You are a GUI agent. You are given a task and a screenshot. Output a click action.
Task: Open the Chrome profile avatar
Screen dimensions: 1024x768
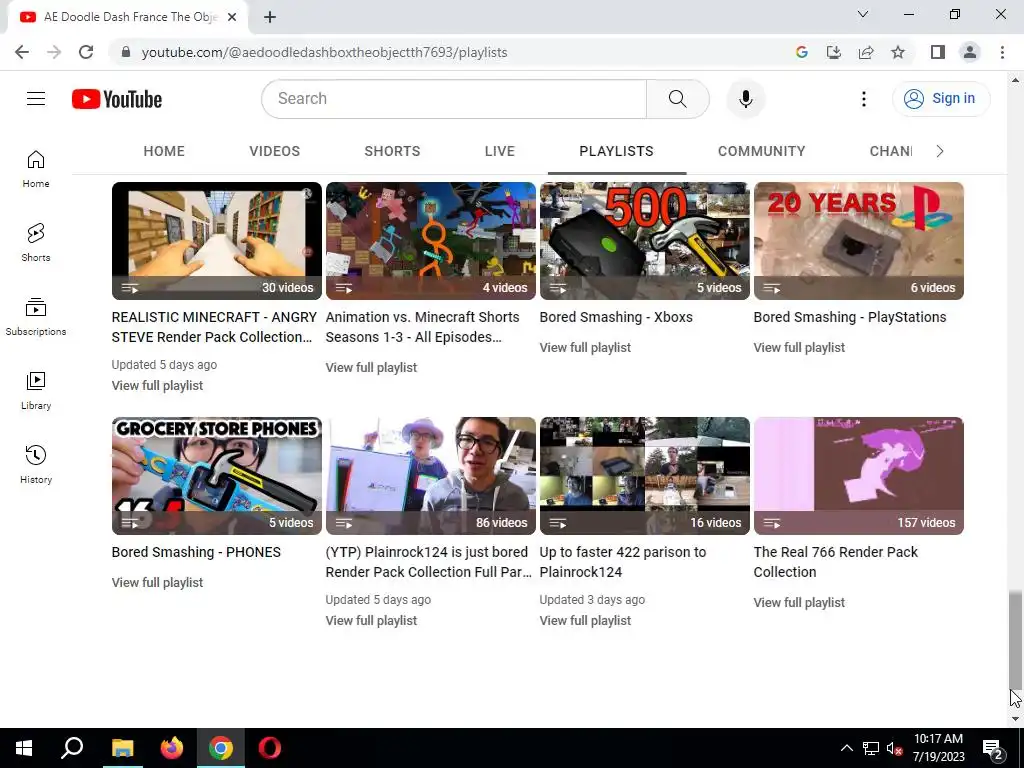click(x=970, y=52)
